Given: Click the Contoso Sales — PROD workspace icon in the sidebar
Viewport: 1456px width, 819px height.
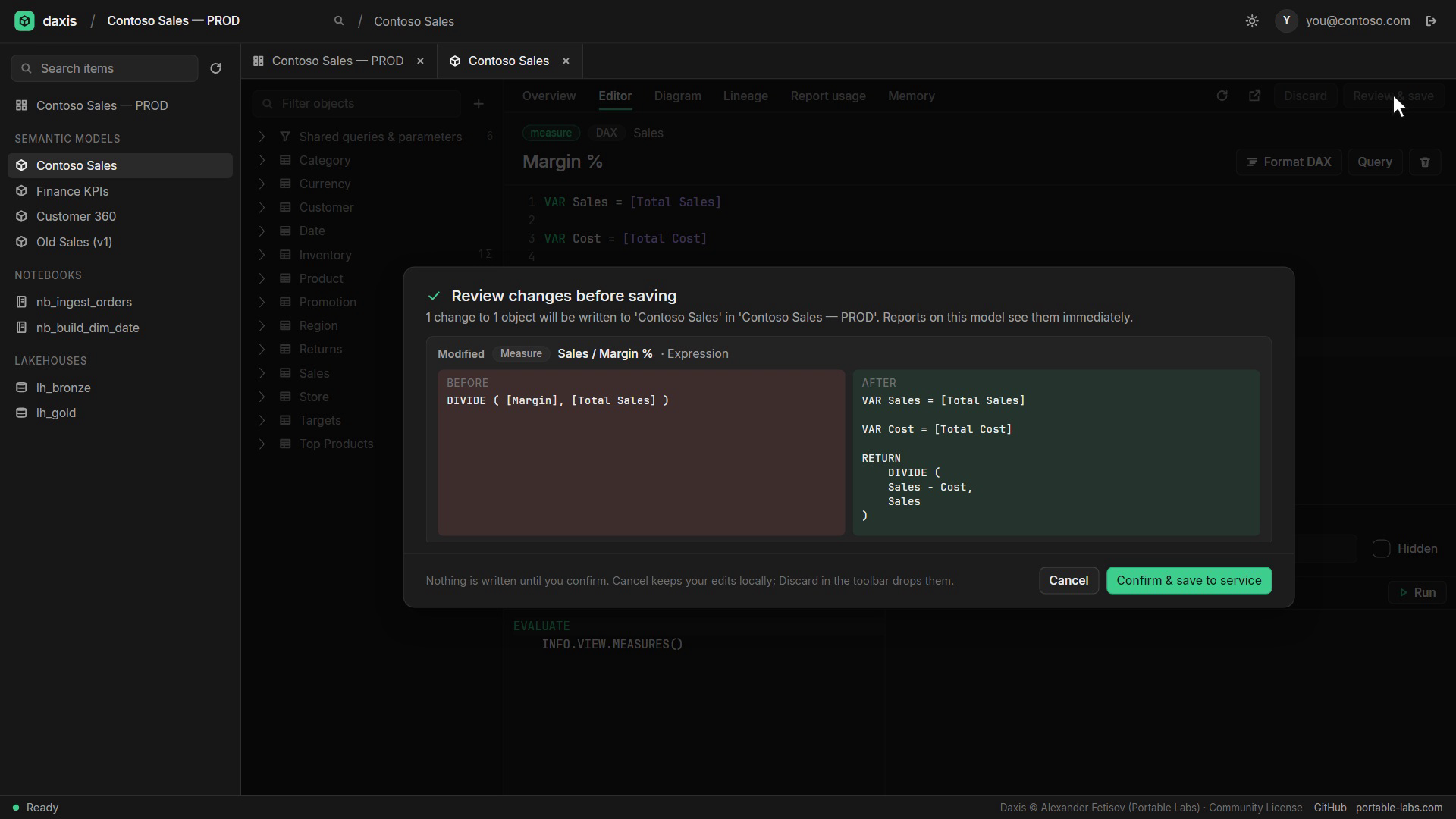Looking at the screenshot, I should (x=21, y=105).
